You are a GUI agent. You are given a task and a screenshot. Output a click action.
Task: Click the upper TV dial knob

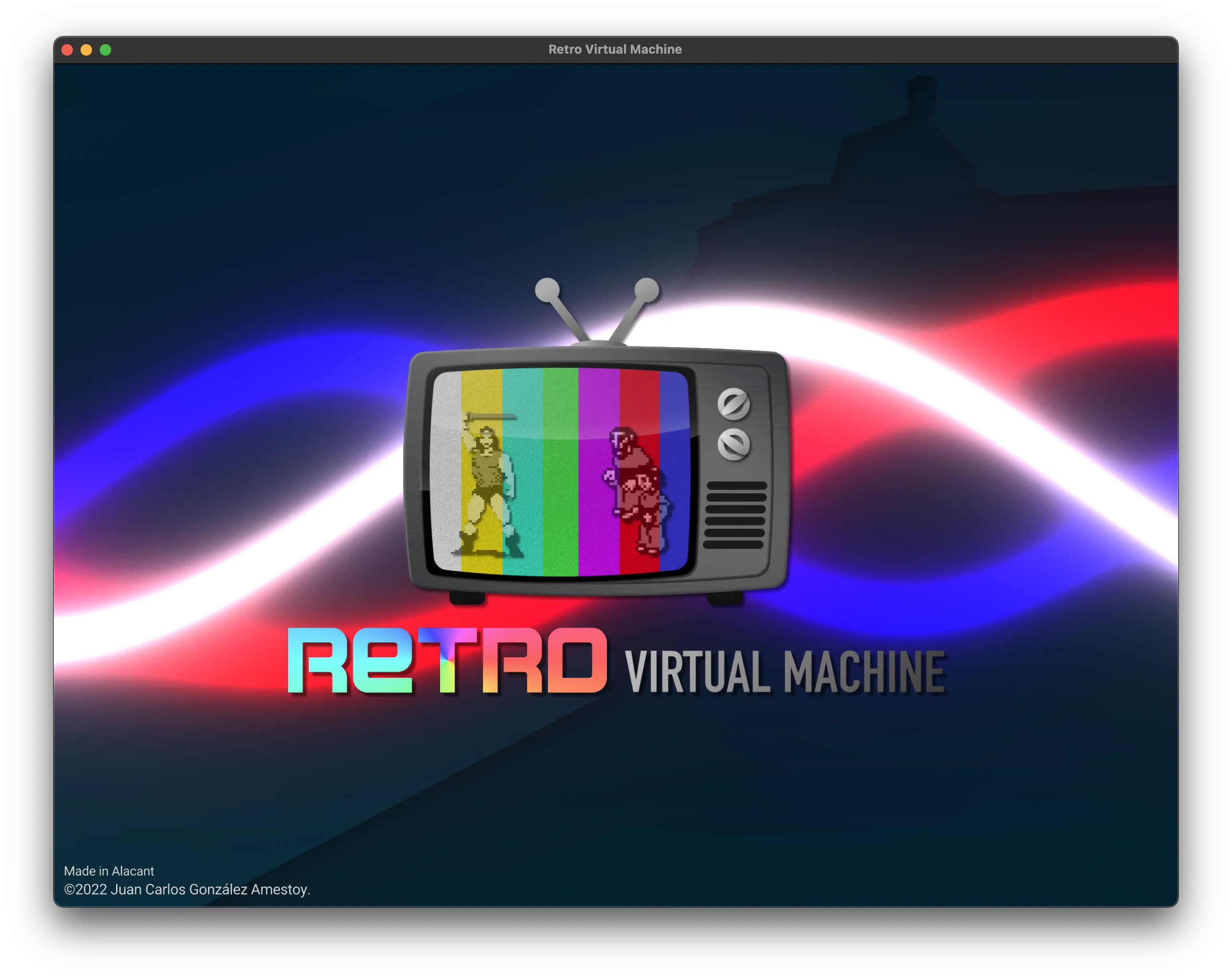(x=734, y=404)
